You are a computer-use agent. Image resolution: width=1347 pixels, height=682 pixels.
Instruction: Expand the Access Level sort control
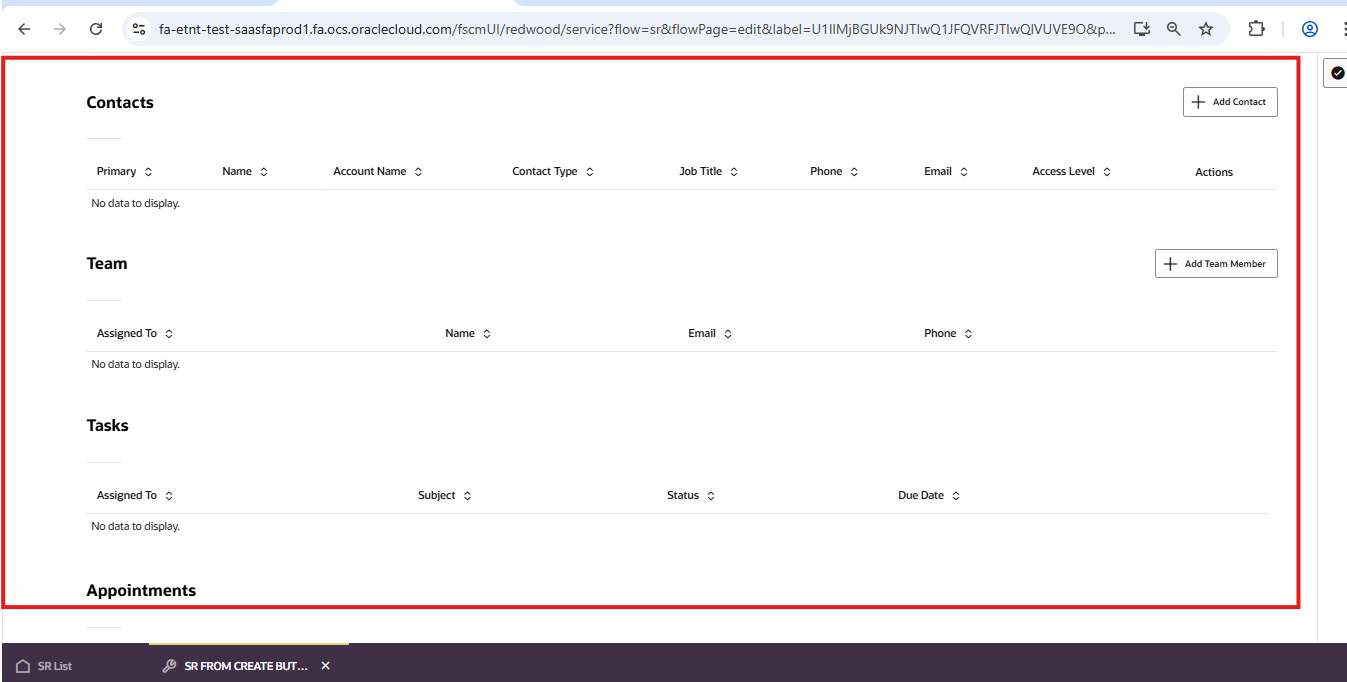coord(1106,171)
